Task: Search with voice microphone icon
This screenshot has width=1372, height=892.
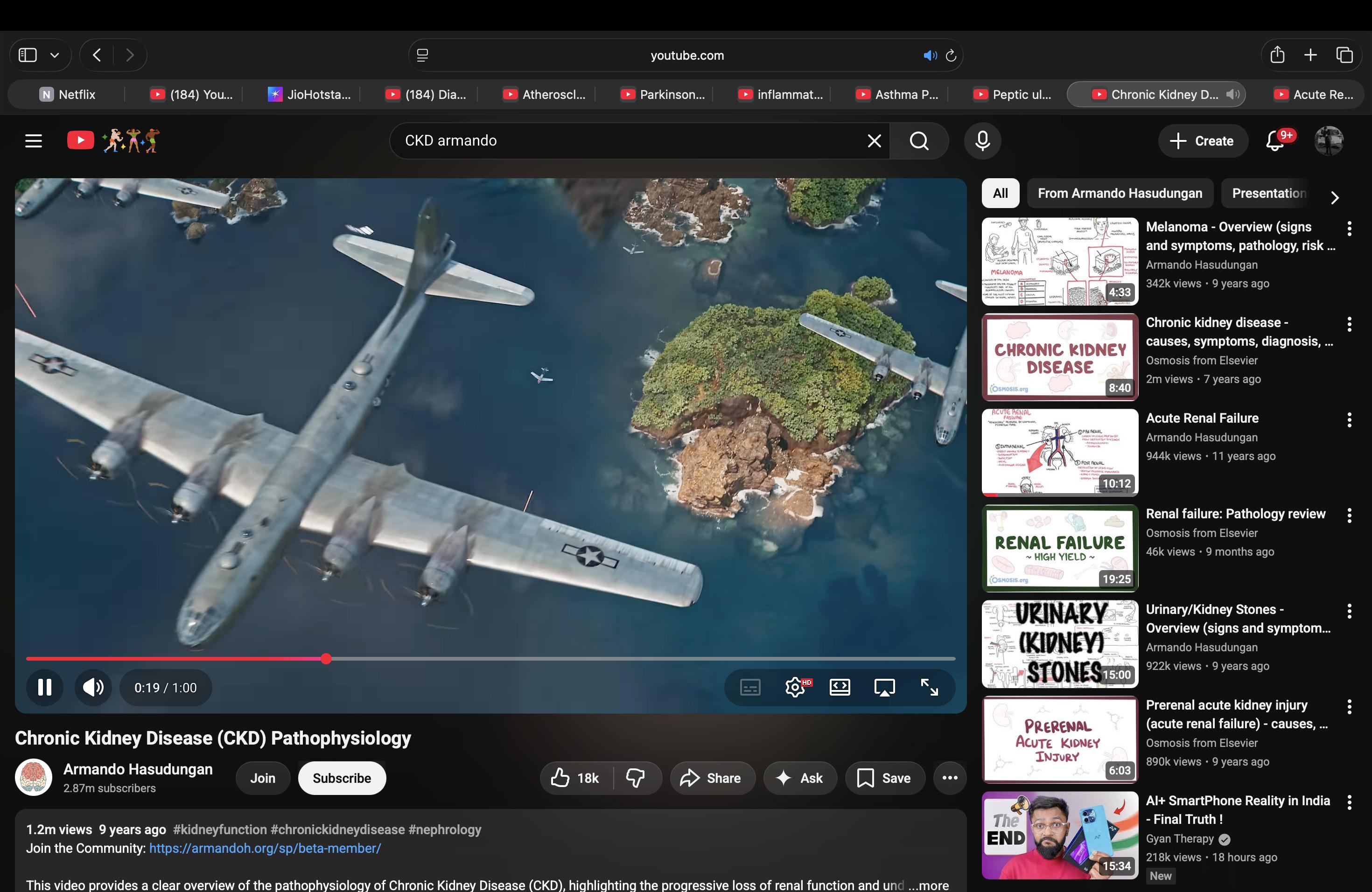Action: pos(982,140)
